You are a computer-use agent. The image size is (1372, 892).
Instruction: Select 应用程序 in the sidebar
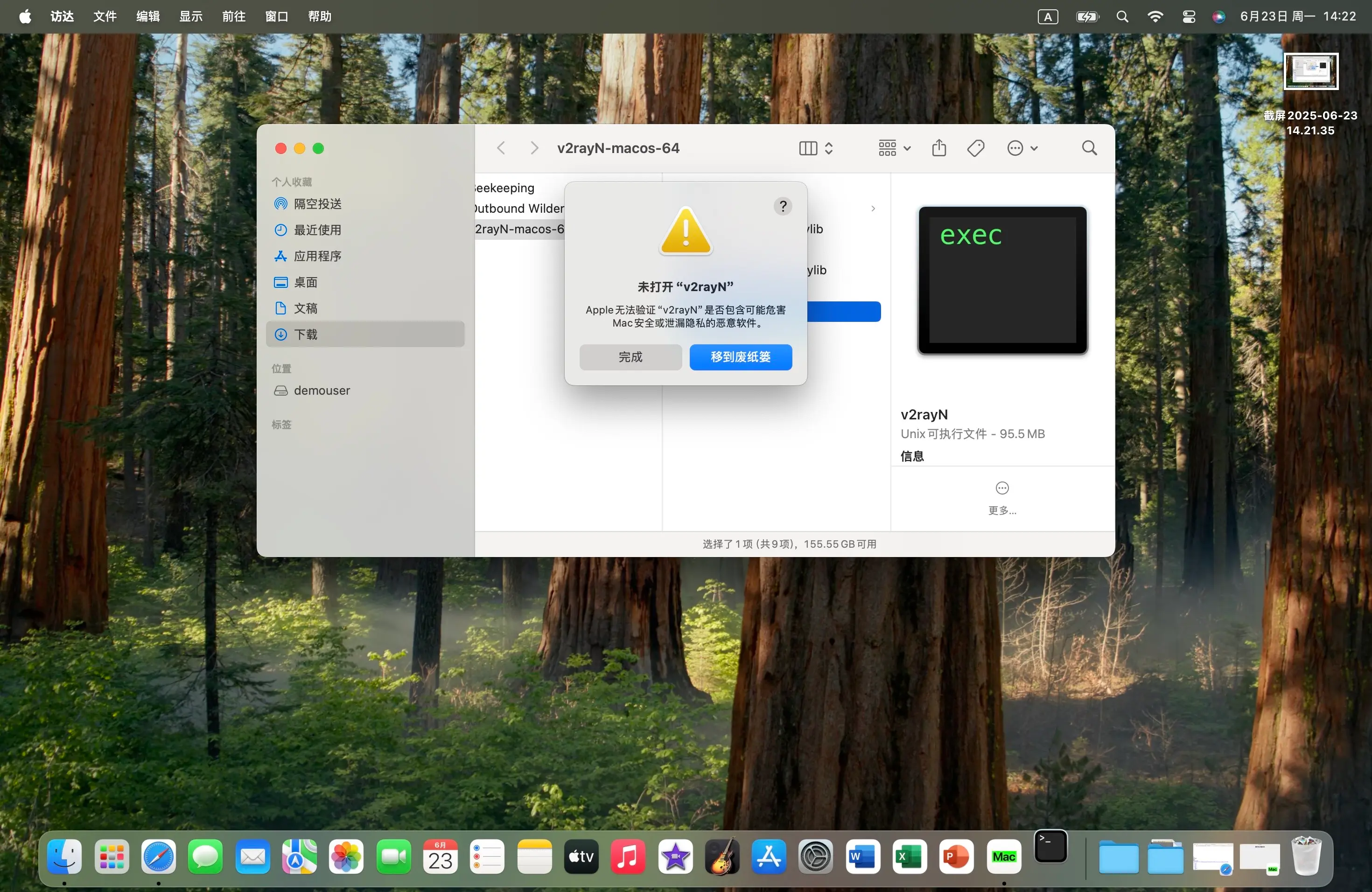coord(365,256)
